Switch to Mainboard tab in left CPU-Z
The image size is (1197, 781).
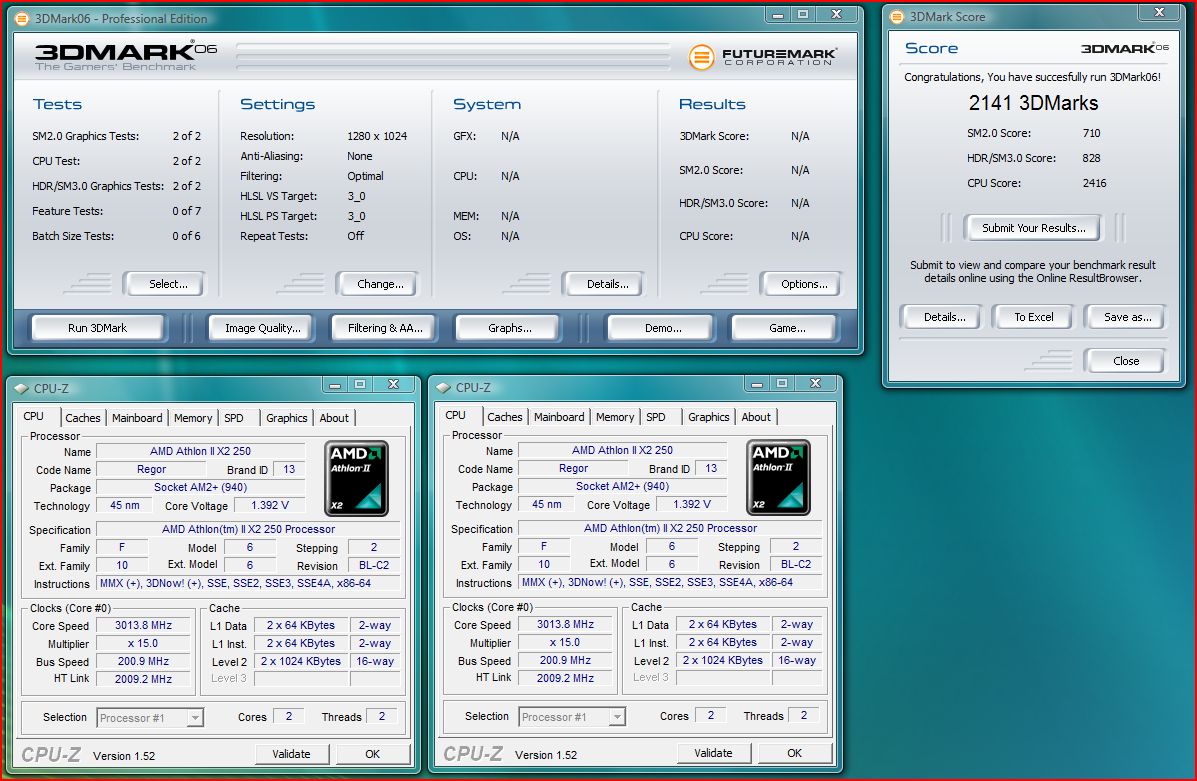tap(137, 418)
